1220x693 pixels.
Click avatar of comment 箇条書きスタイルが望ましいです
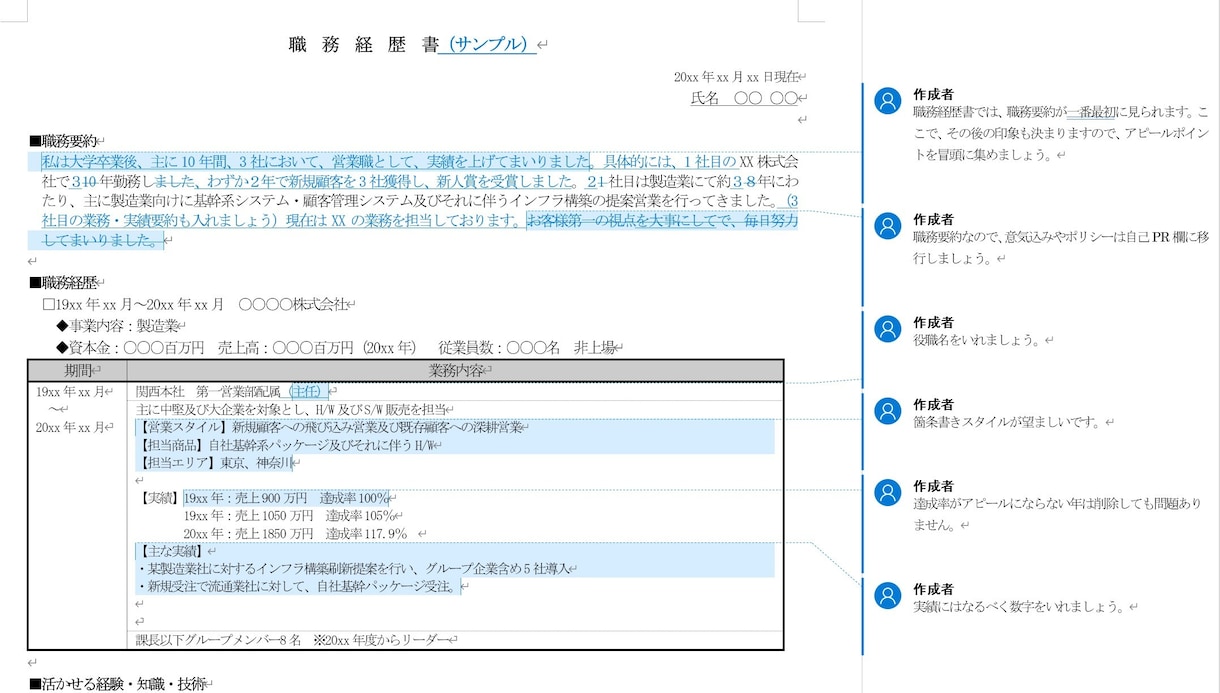click(887, 411)
